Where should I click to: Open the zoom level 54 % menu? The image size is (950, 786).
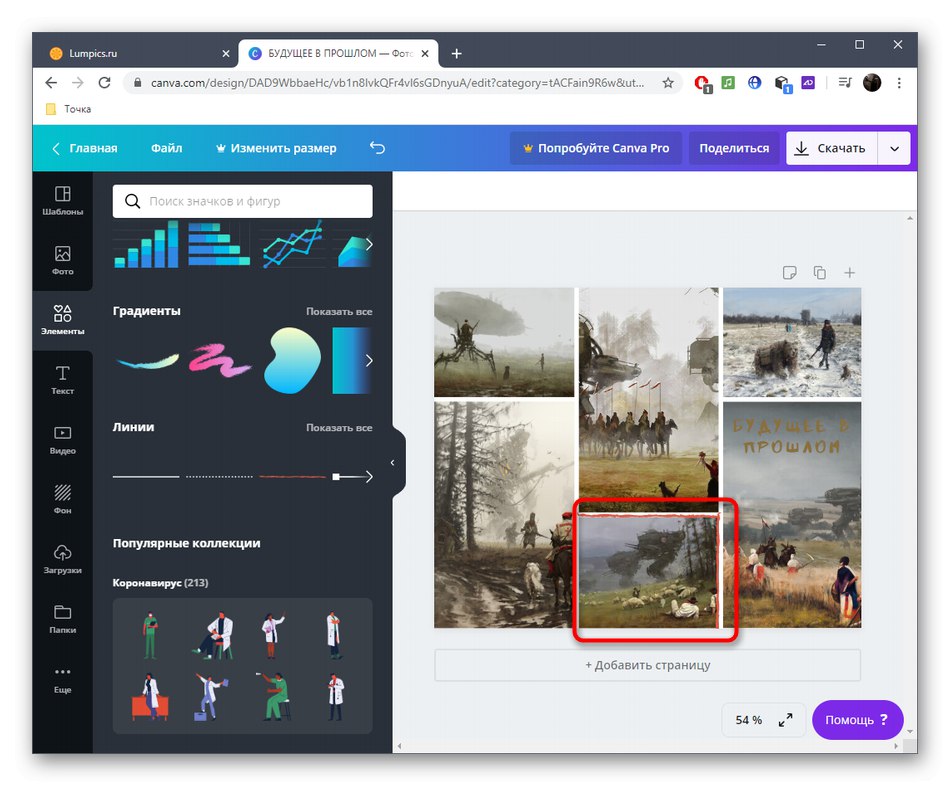(x=748, y=720)
